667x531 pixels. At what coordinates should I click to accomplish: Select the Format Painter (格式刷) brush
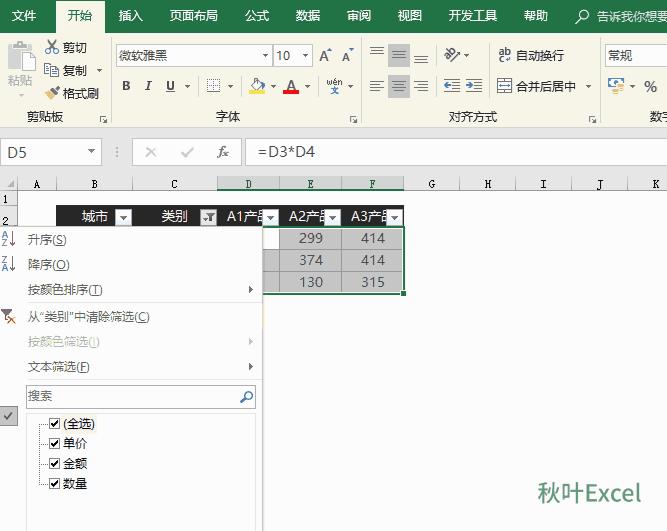[x=52, y=92]
